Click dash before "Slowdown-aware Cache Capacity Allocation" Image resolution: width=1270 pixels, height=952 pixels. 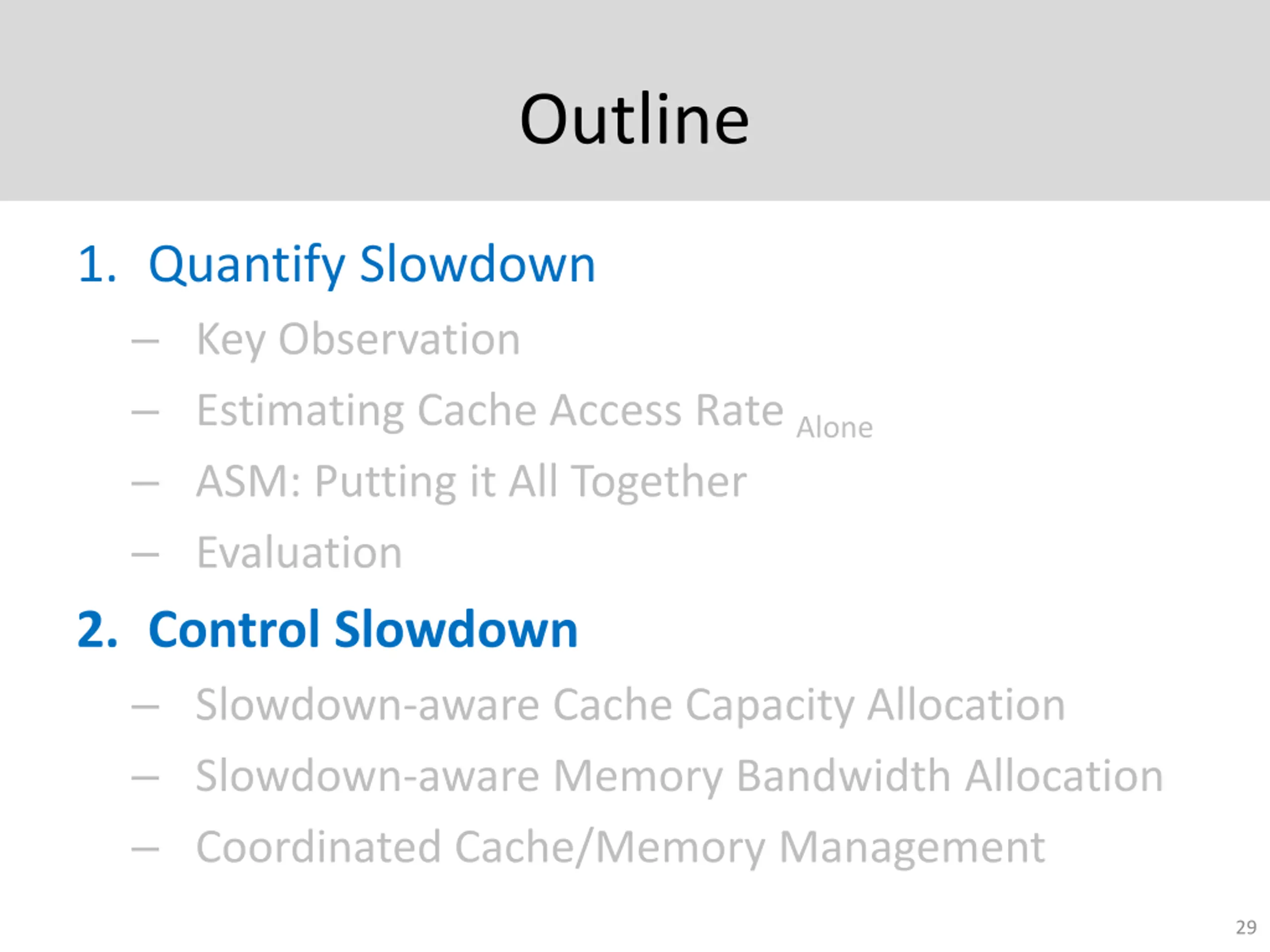[x=145, y=707]
